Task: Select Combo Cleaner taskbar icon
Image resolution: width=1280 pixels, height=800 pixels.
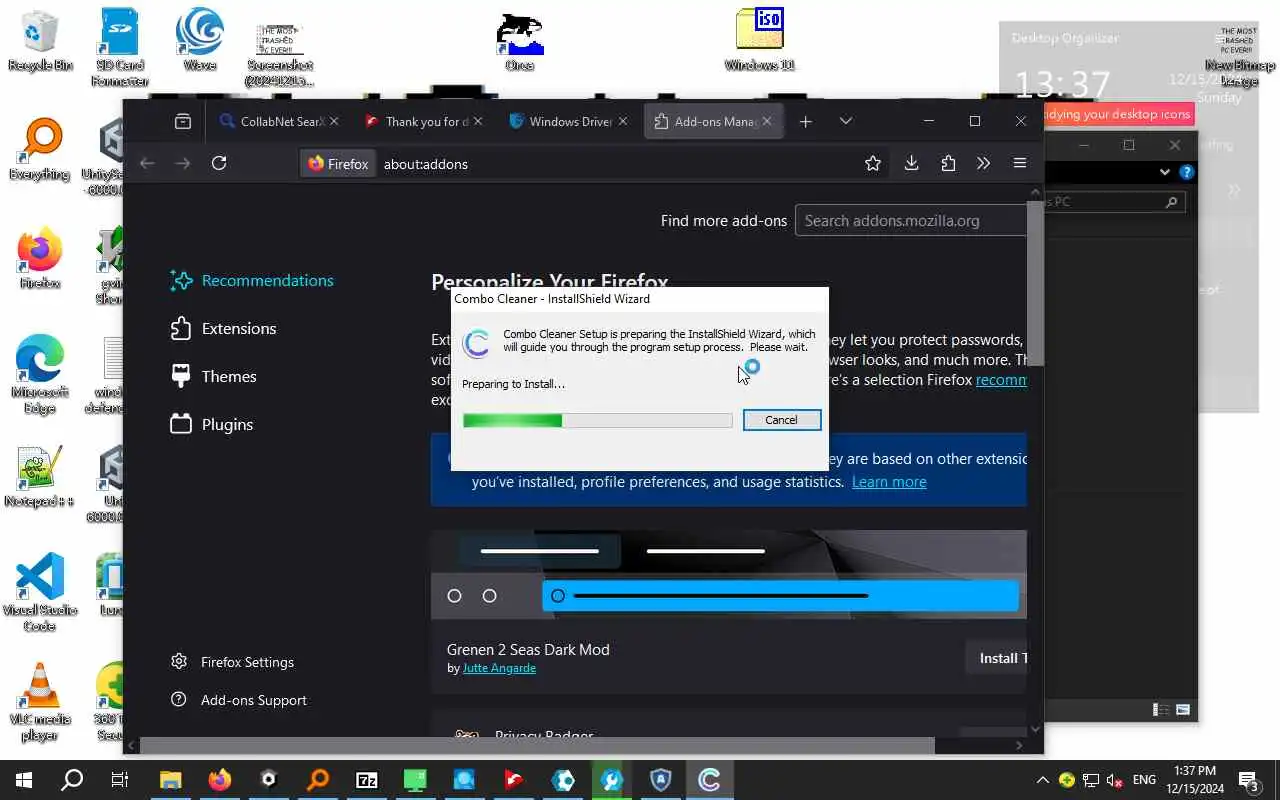Action: point(710,780)
